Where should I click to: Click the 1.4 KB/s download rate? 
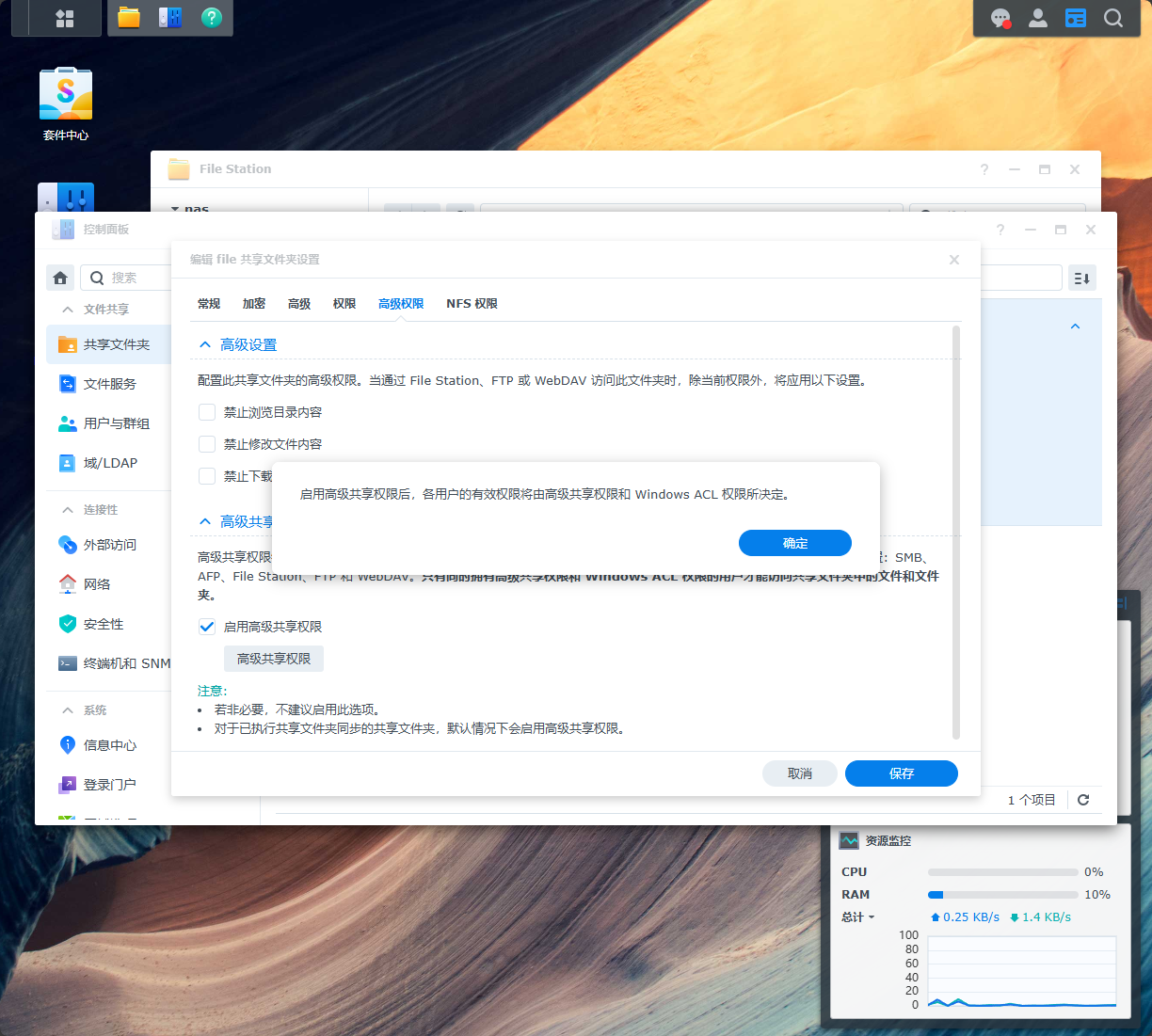pos(1040,917)
